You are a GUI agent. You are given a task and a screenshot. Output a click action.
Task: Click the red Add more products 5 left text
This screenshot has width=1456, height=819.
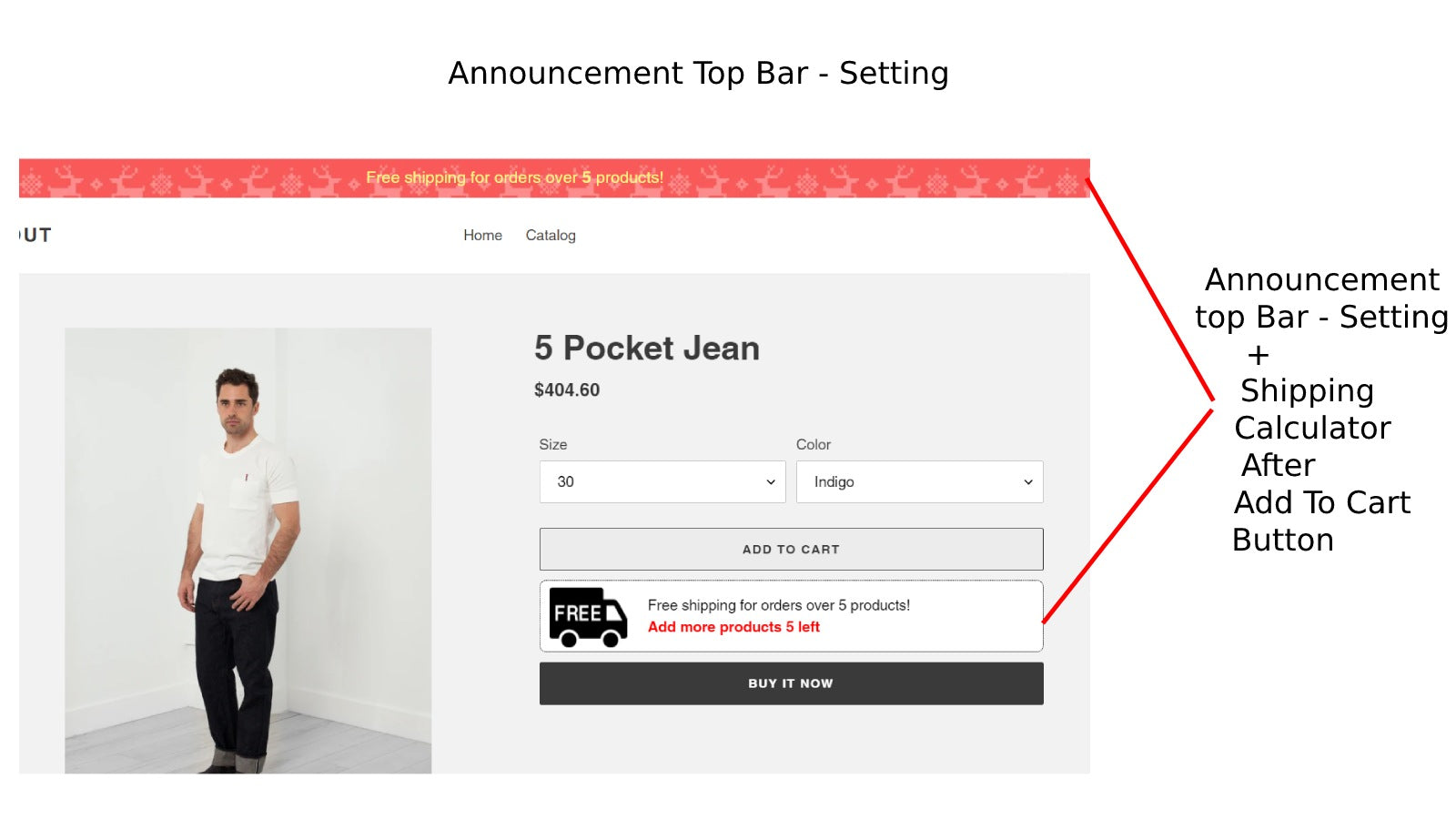point(733,626)
